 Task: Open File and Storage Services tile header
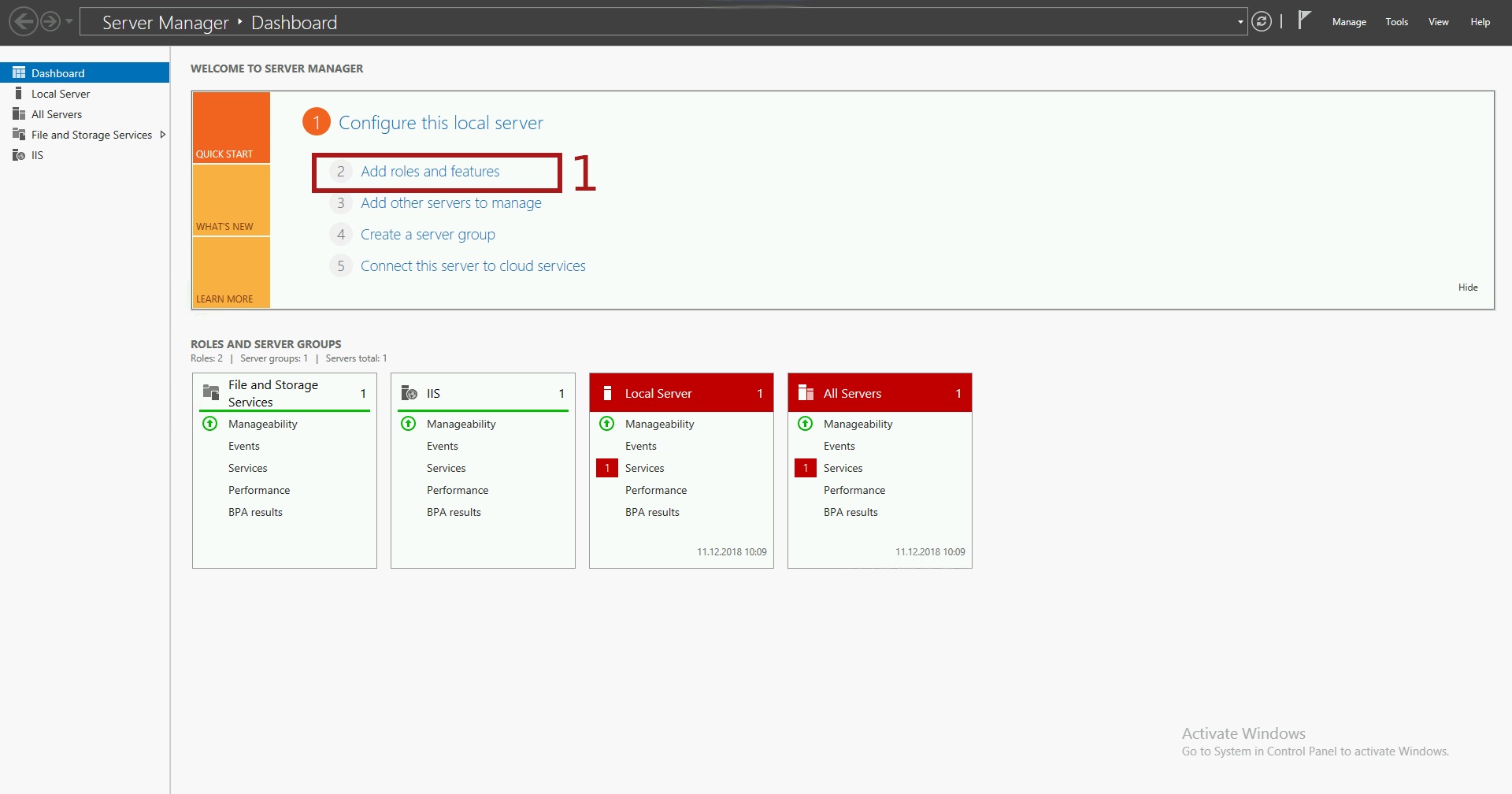pyautogui.click(x=284, y=393)
